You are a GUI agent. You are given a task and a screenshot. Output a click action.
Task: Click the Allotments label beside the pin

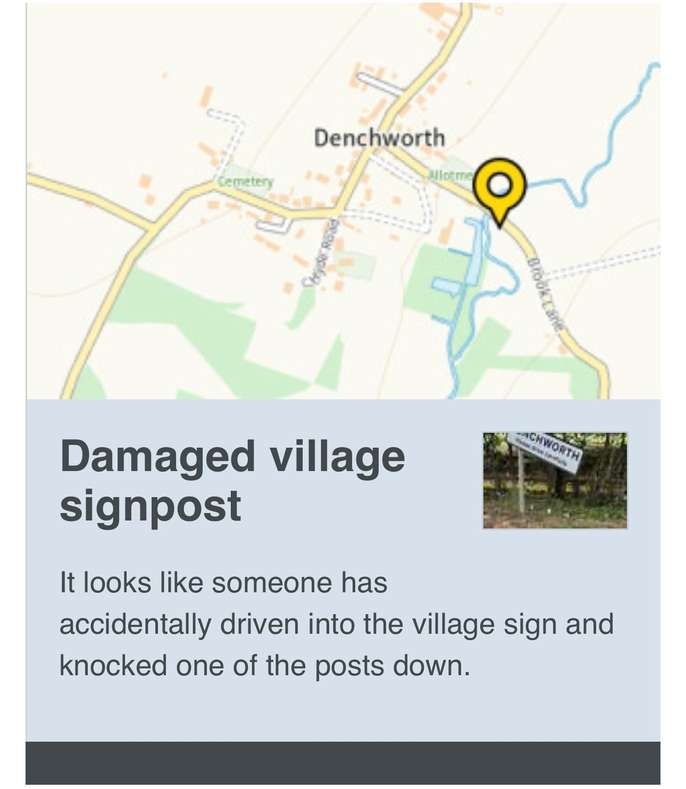click(444, 174)
